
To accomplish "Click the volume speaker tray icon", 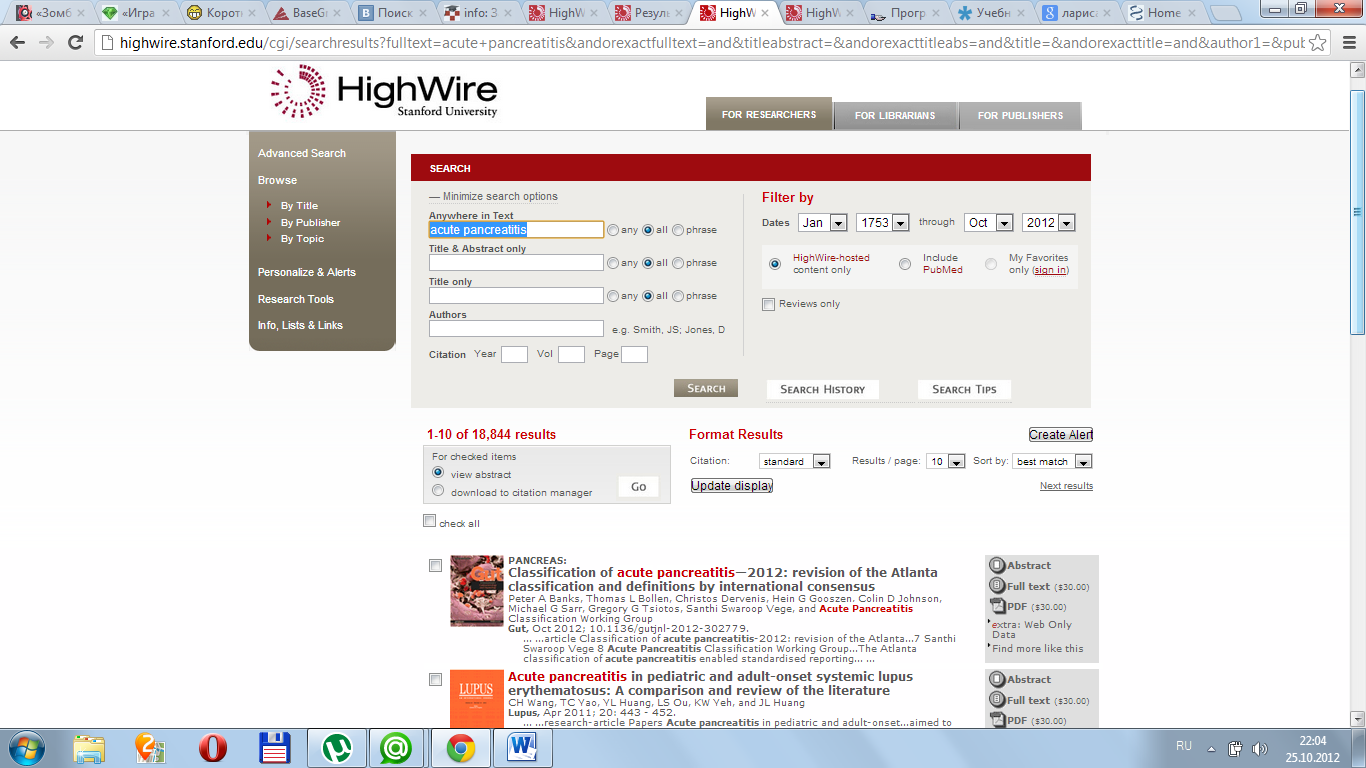I will pos(1259,748).
